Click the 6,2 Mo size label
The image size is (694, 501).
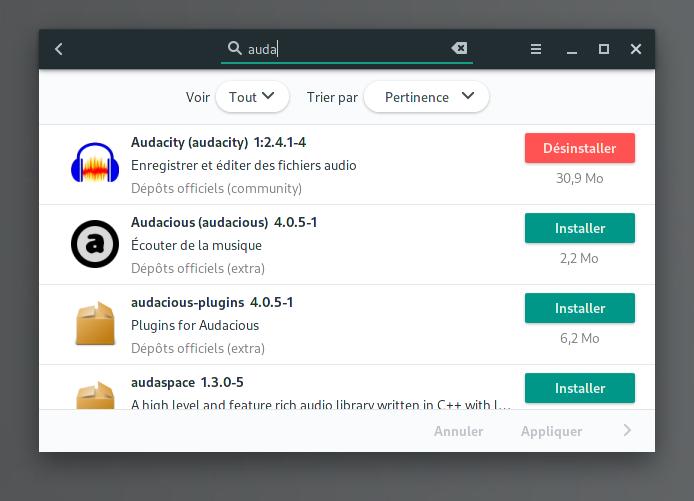(580, 339)
